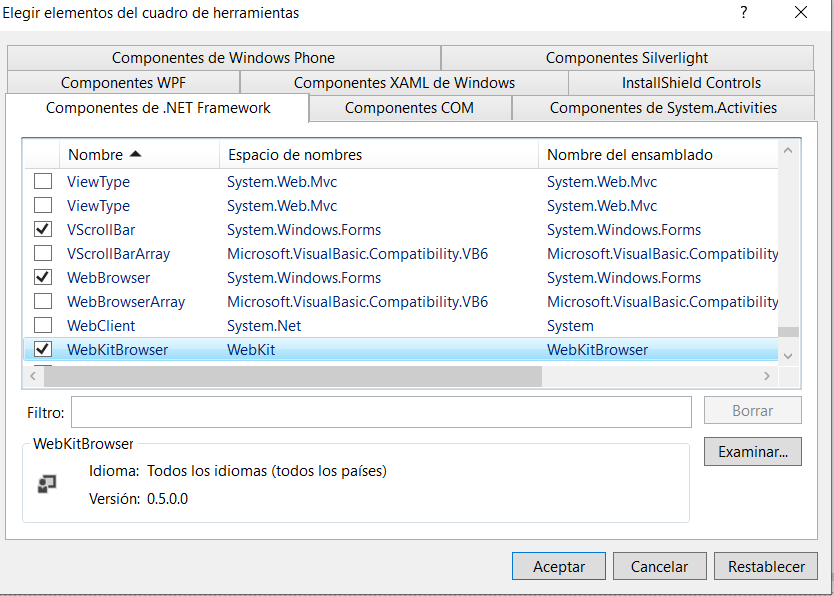The width and height of the screenshot is (834, 596).
Task: Open Componentes de Windows Phone tab
Action: 223,57
